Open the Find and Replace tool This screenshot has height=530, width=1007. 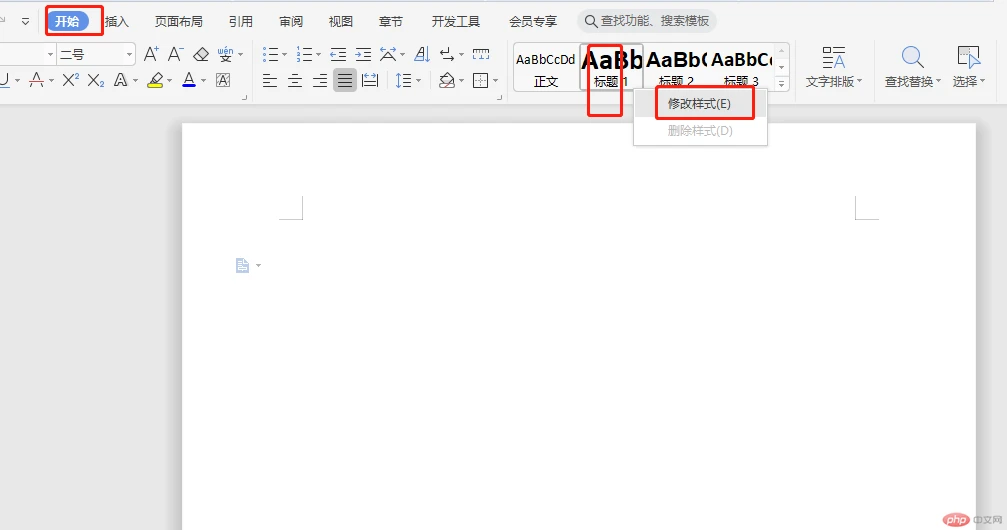(912, 66)
